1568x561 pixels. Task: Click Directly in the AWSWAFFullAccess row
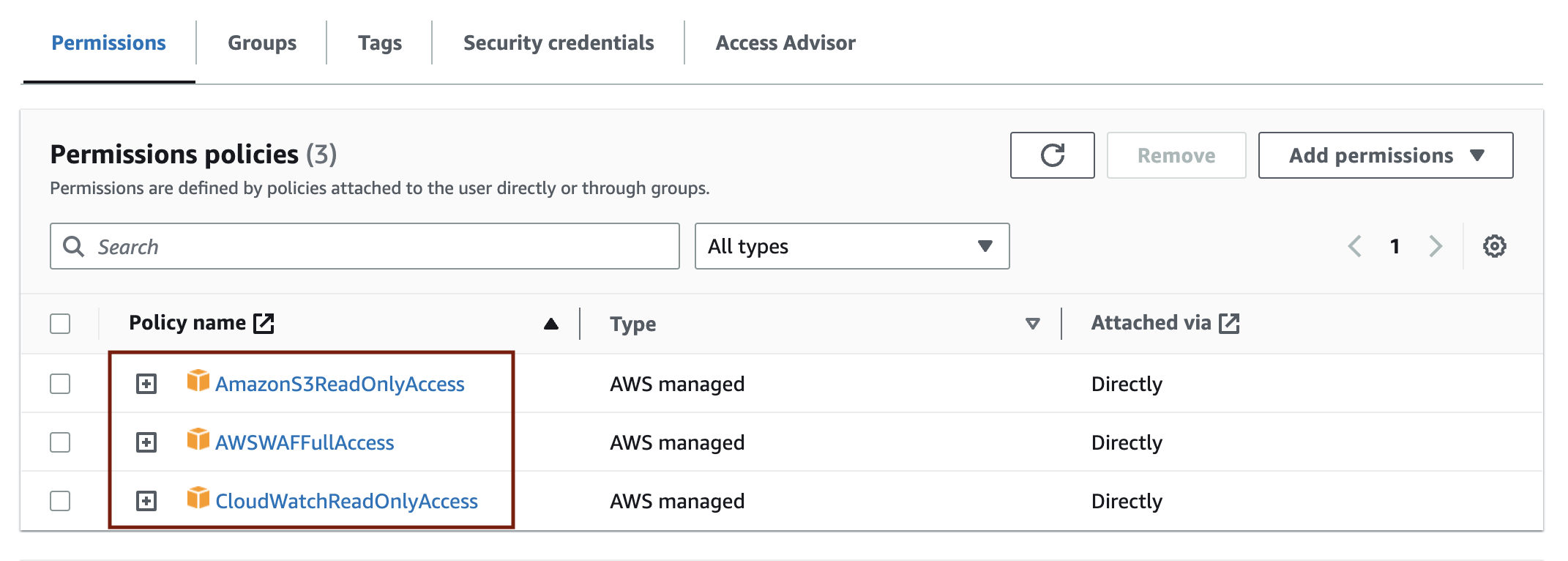[x=1127, y=442]
